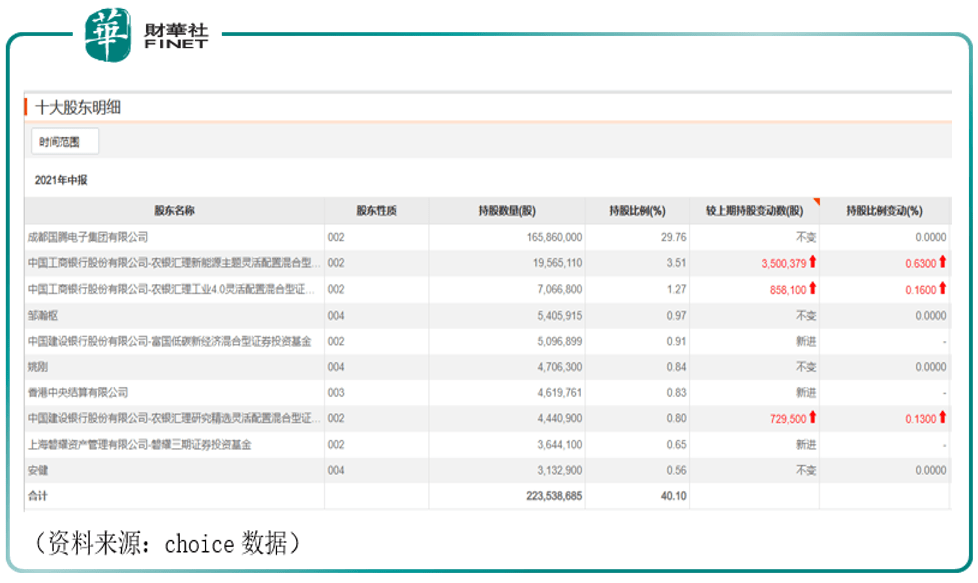Open shareholder 香港中央结算有限公司
978x583 pixels.
click(79, 392)
